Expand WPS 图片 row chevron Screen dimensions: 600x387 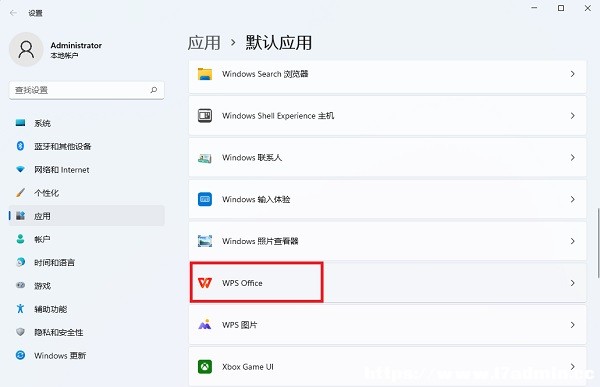tap(572, 325)
